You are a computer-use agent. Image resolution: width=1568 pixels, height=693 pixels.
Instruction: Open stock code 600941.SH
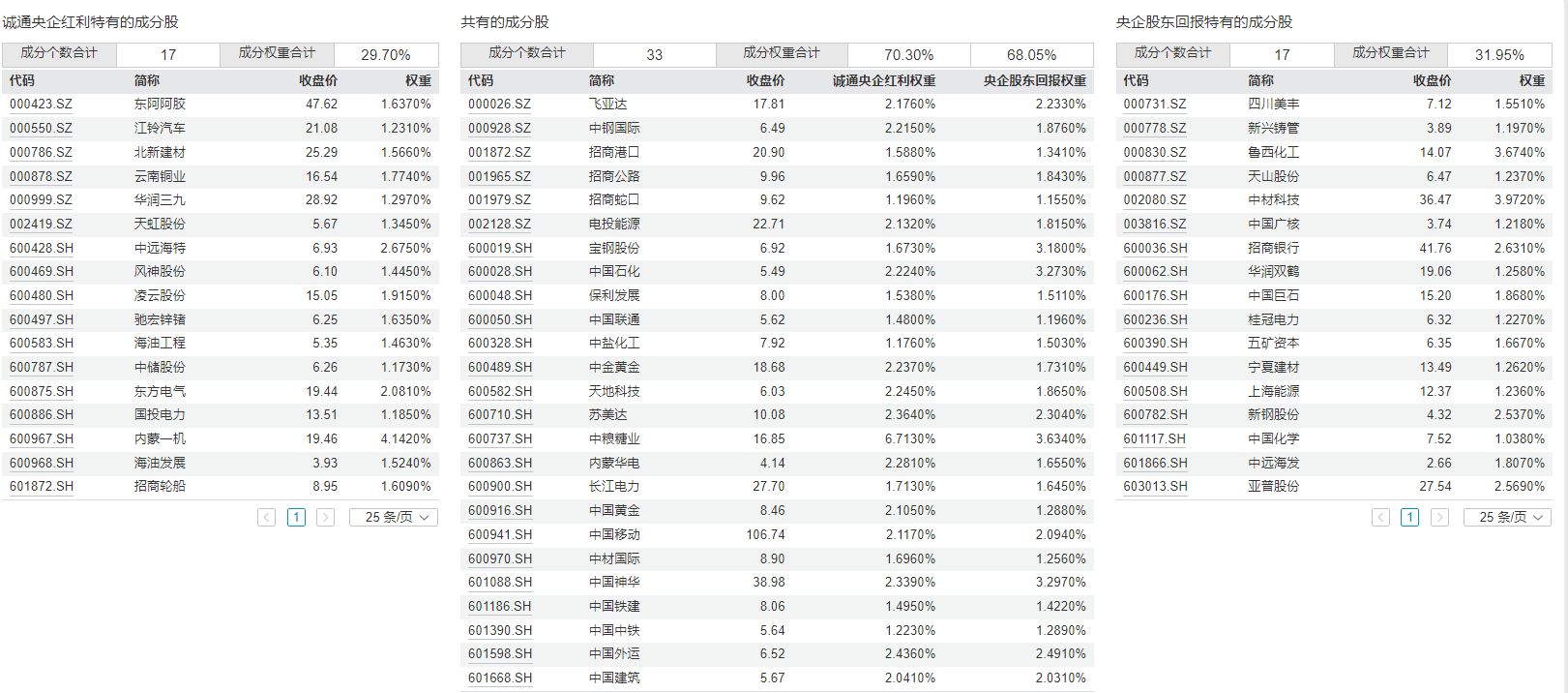coord(500,534)
